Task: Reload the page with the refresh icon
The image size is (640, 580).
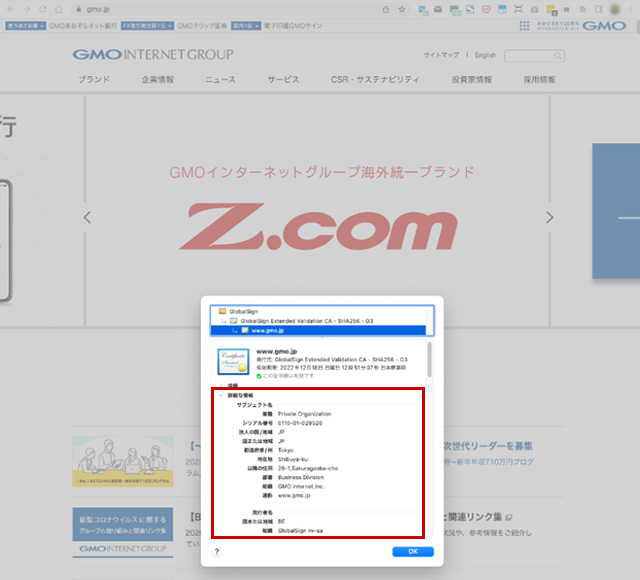Action: tap(42, 9)
